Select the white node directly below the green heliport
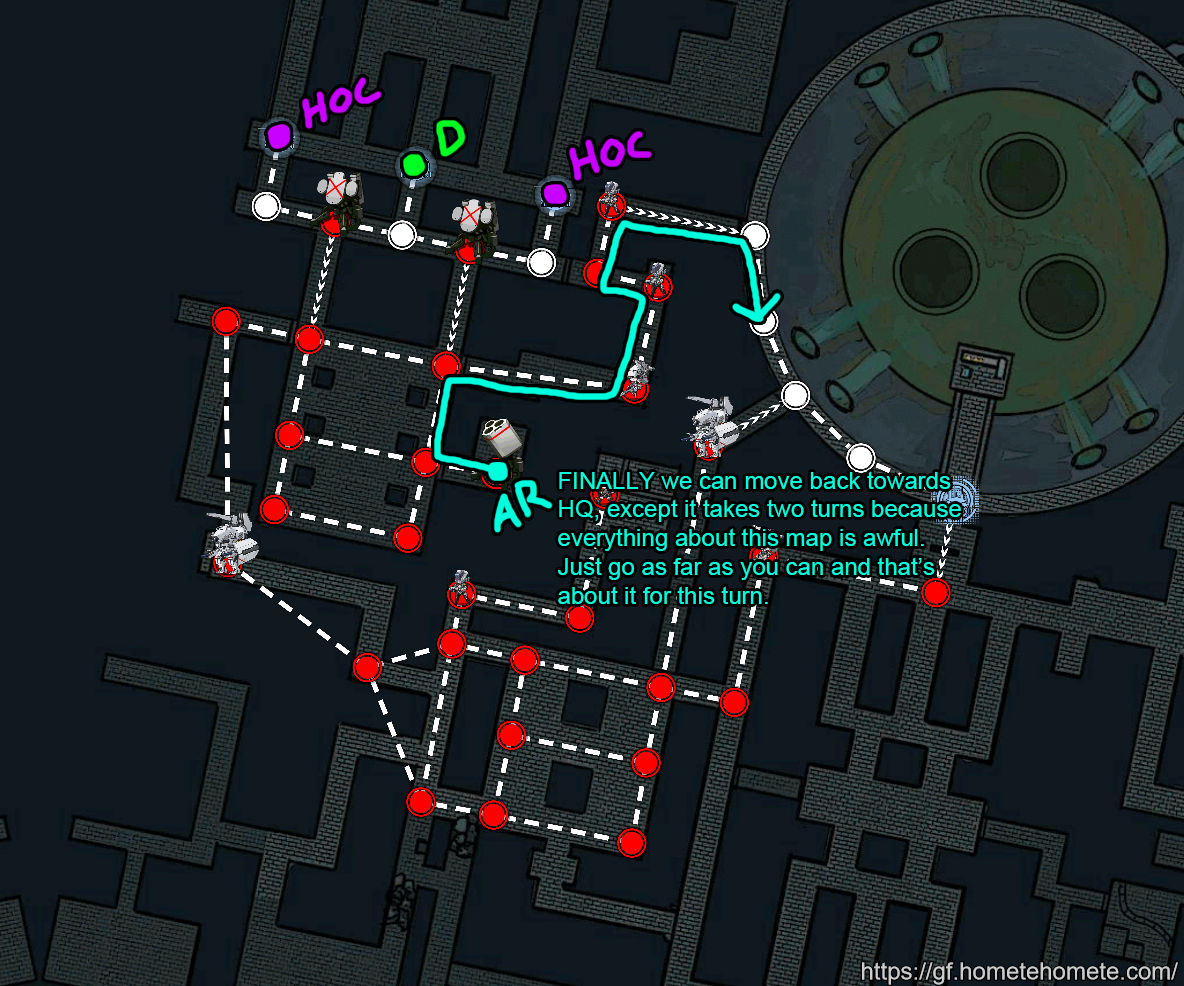Screen dimensions: 1184x986 pyautogui.click(x=402, y=235)
